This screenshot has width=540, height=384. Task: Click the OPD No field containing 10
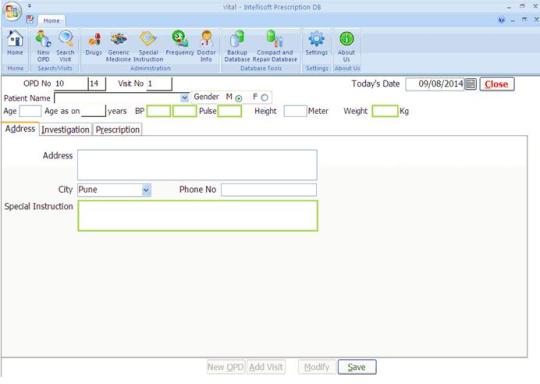(x=71, y=84)
